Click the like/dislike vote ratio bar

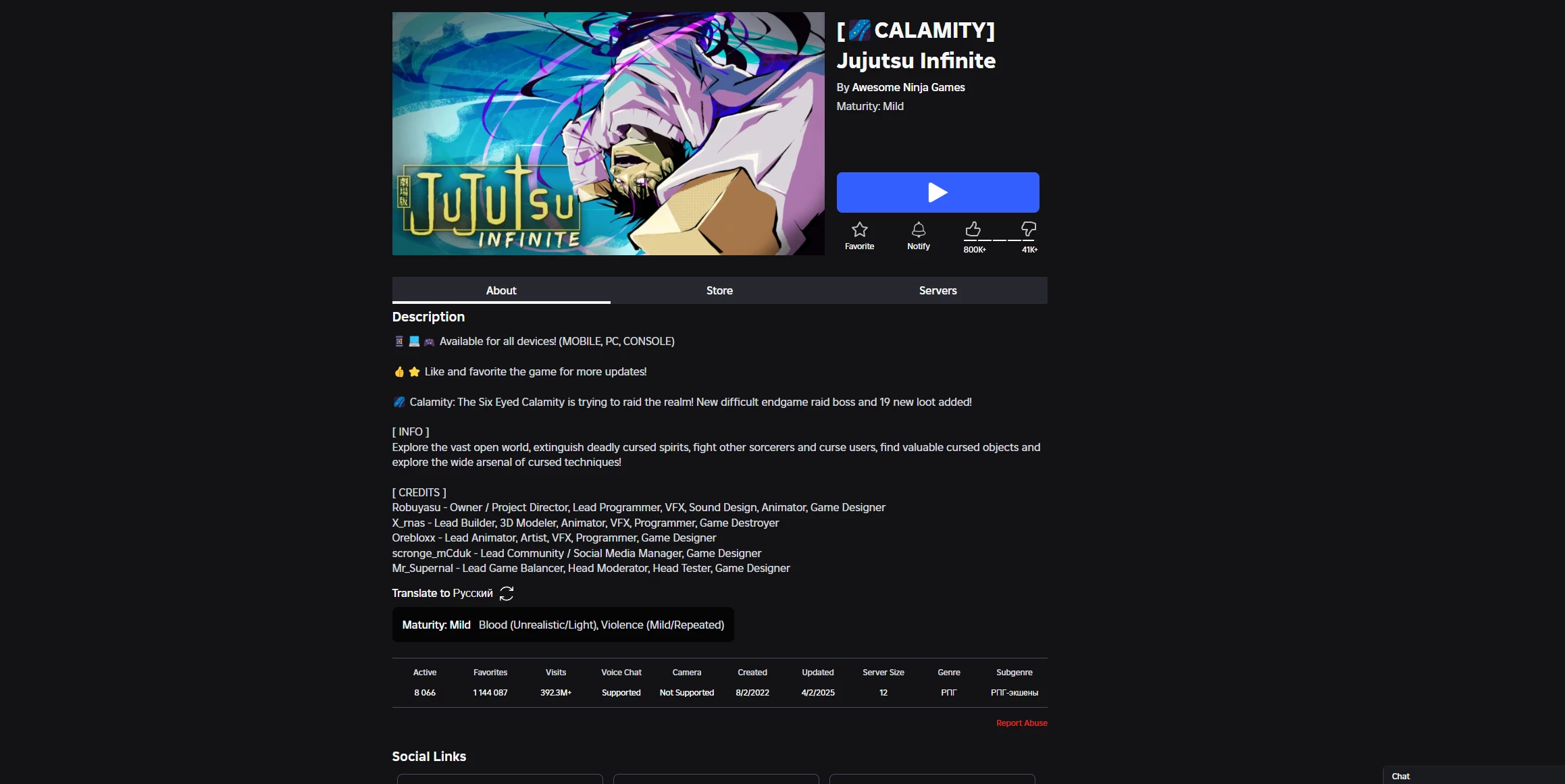tap(1000, 240)
